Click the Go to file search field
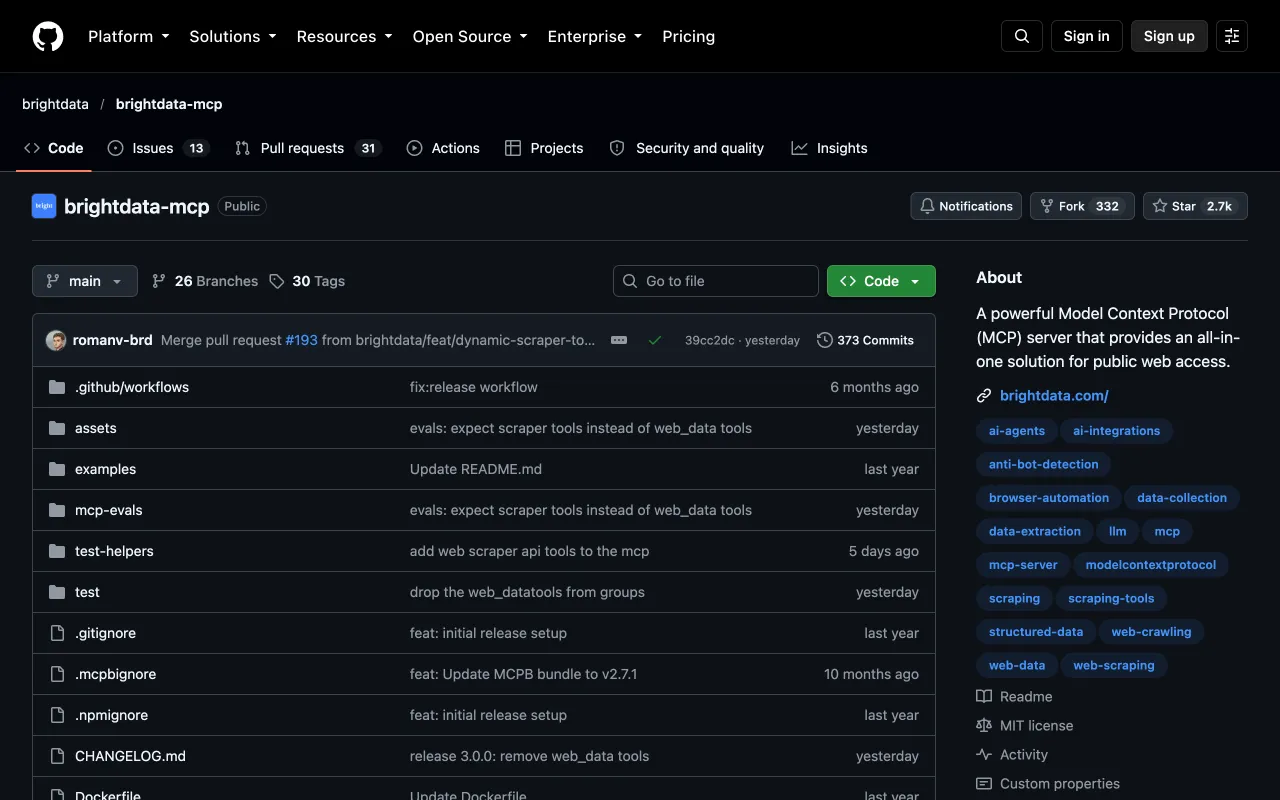The image size is (1280, 800). pos(716,281)
